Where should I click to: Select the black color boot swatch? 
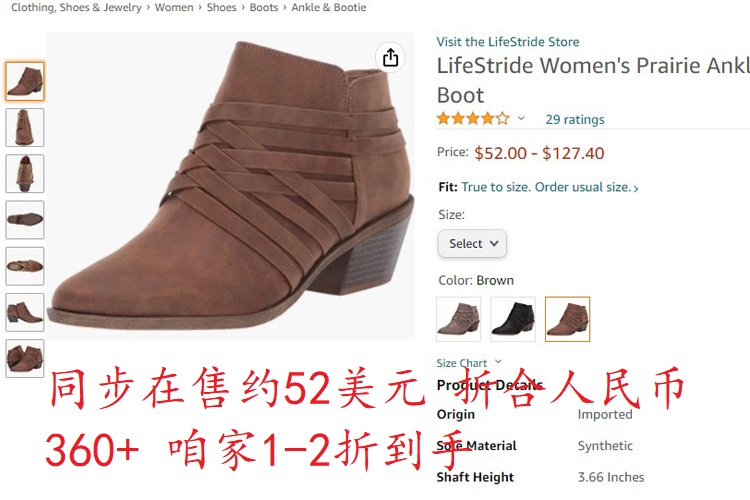513,319
